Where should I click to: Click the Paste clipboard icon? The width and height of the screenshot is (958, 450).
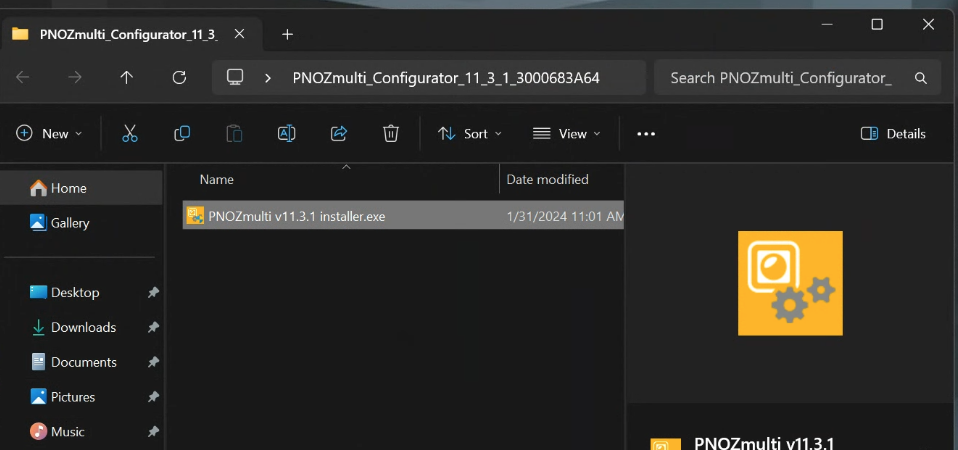coord(235,134)
